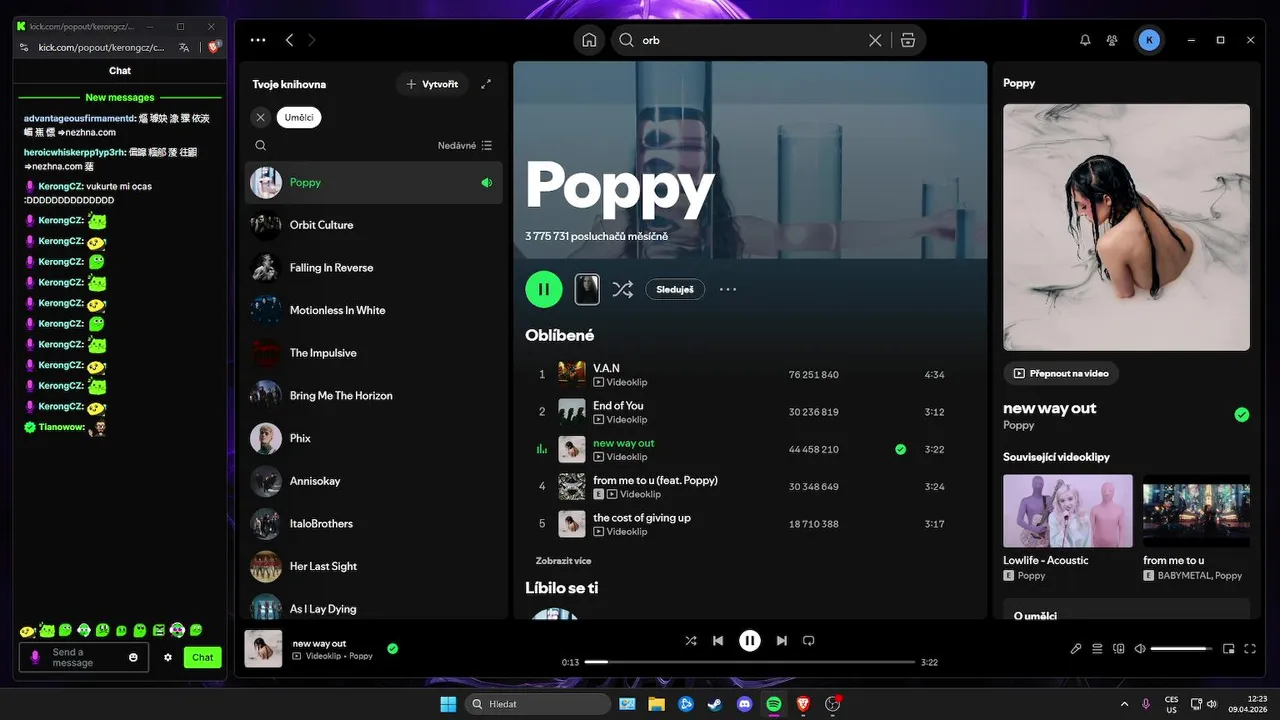The image size is (1280, 720).
Task: Select Falling In Reverse in the library
Action: 374,268
